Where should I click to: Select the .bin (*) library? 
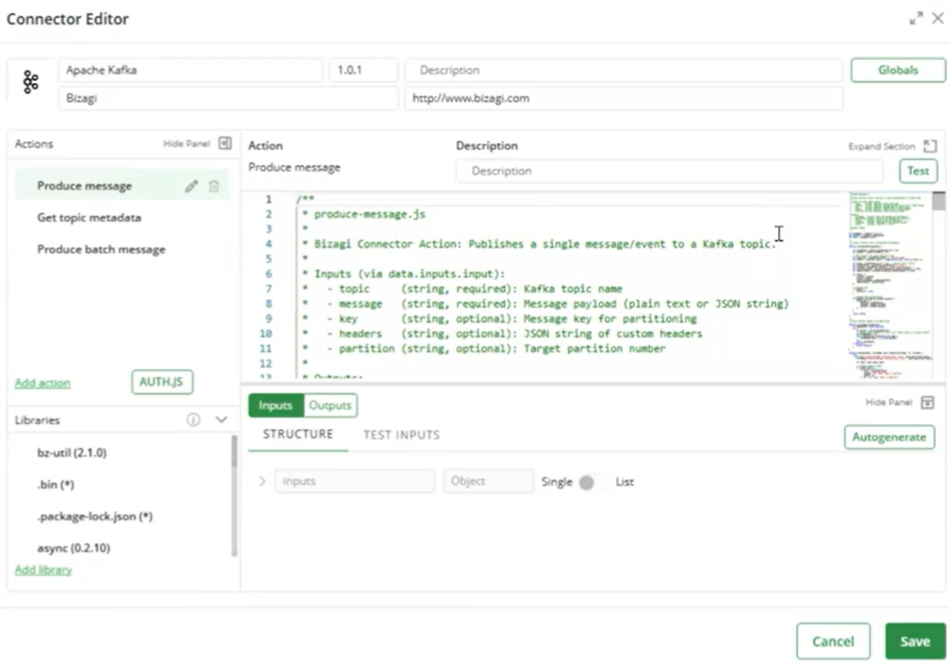tap(55, 485)
